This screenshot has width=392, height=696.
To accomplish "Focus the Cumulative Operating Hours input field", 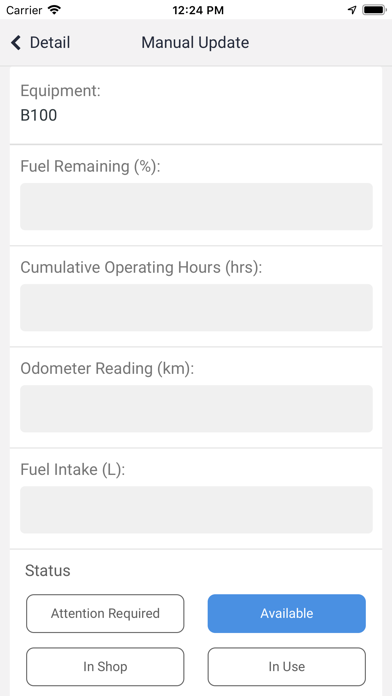I will (x=196, y=308).
